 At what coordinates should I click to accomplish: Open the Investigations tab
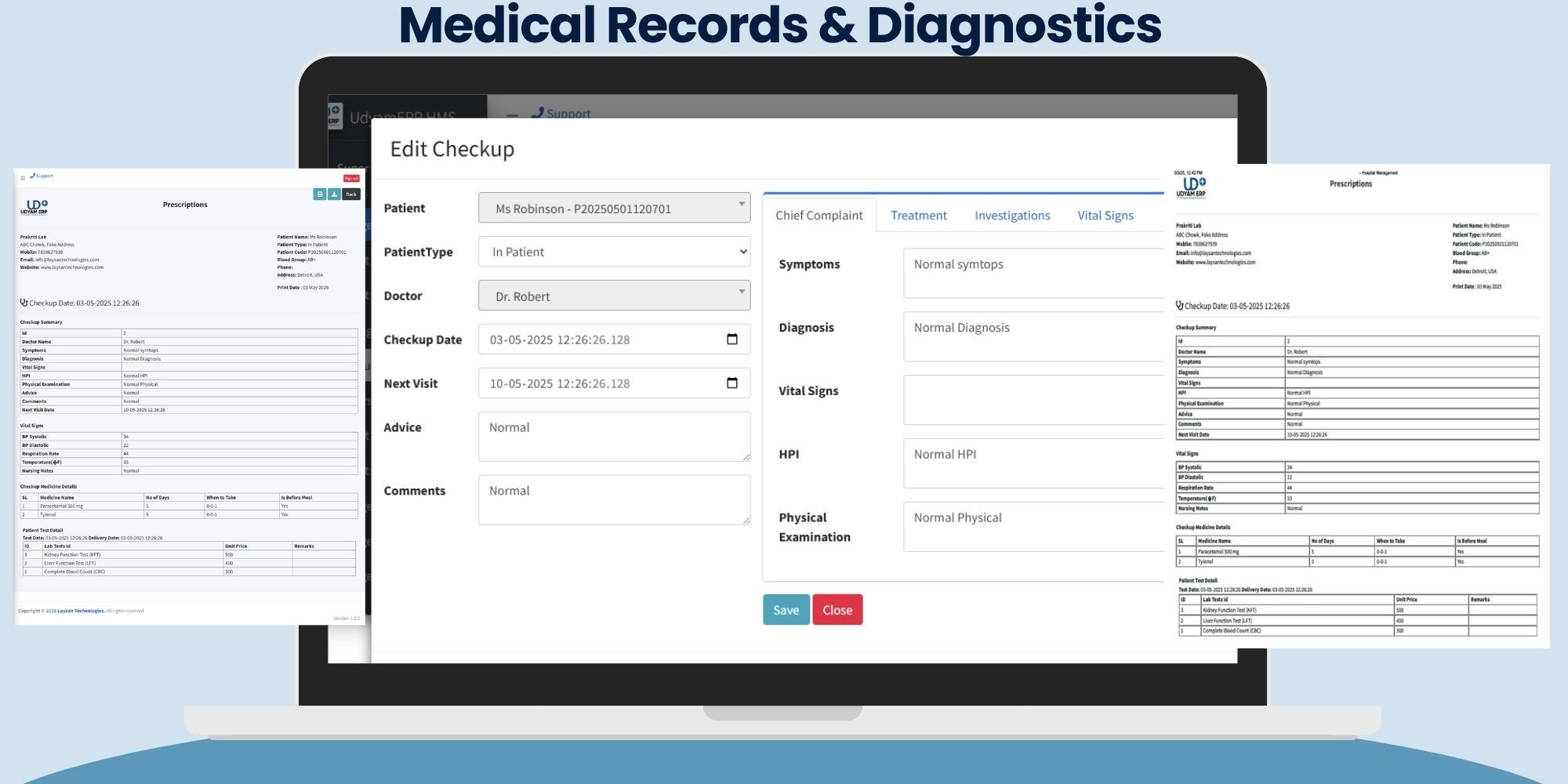coord(1011,216)
